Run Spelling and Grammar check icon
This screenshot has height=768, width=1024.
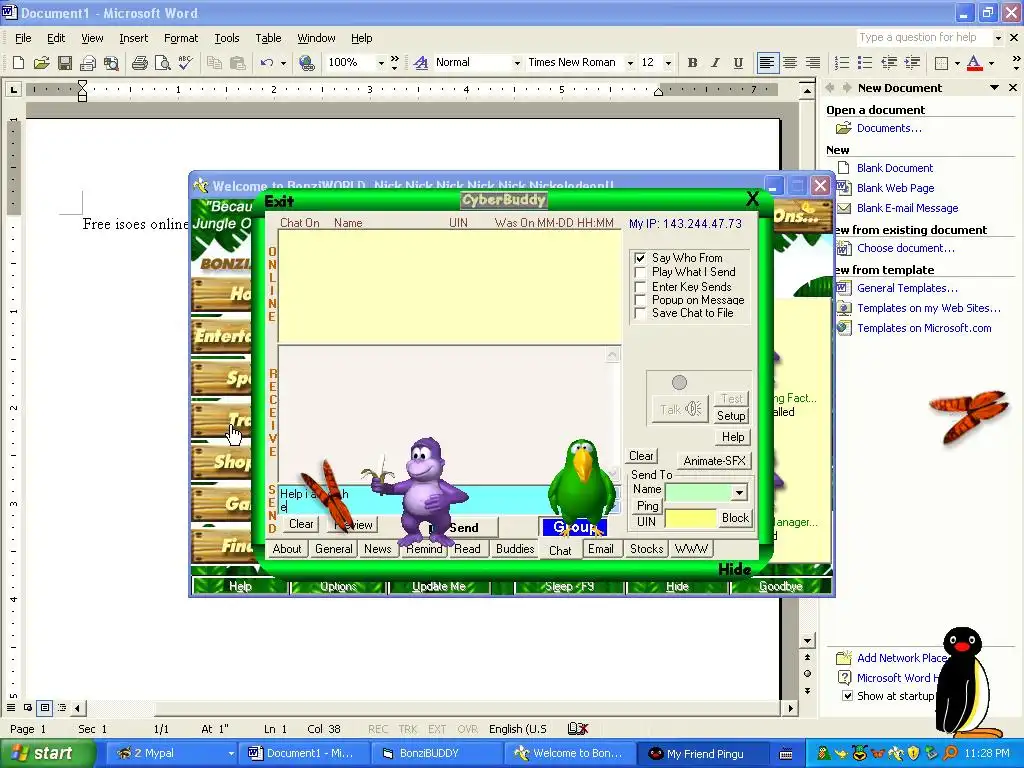[185, 63]
